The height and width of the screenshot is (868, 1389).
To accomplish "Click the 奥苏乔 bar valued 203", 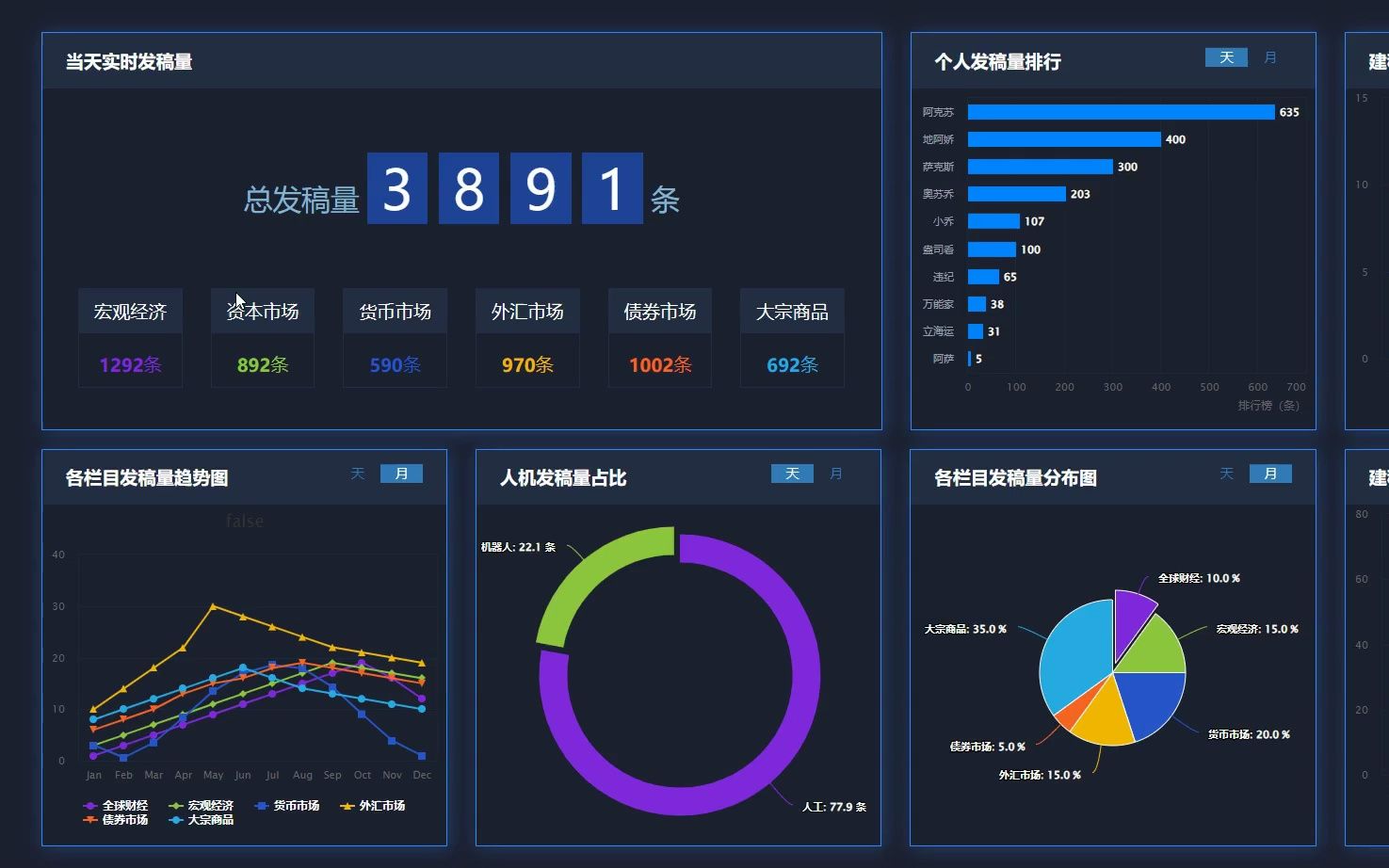I will pos(1017,194).
